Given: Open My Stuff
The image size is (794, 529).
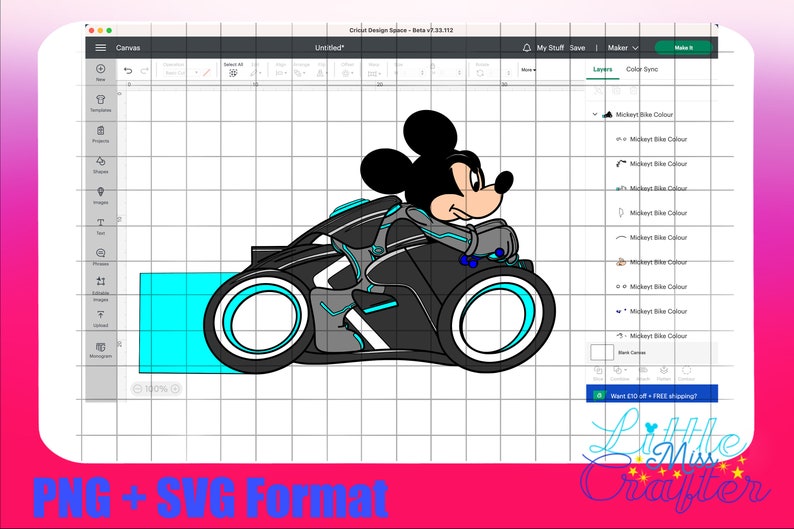Looking at the screenshot, I should (x=550, y=48).
